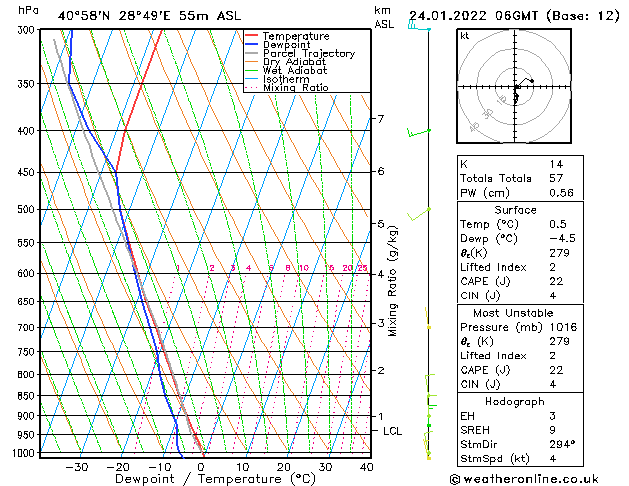The height and width of the screenshot is (486, 629).
Task: Click the 'kt' label in hodograph box
Action: pos(464,36)
